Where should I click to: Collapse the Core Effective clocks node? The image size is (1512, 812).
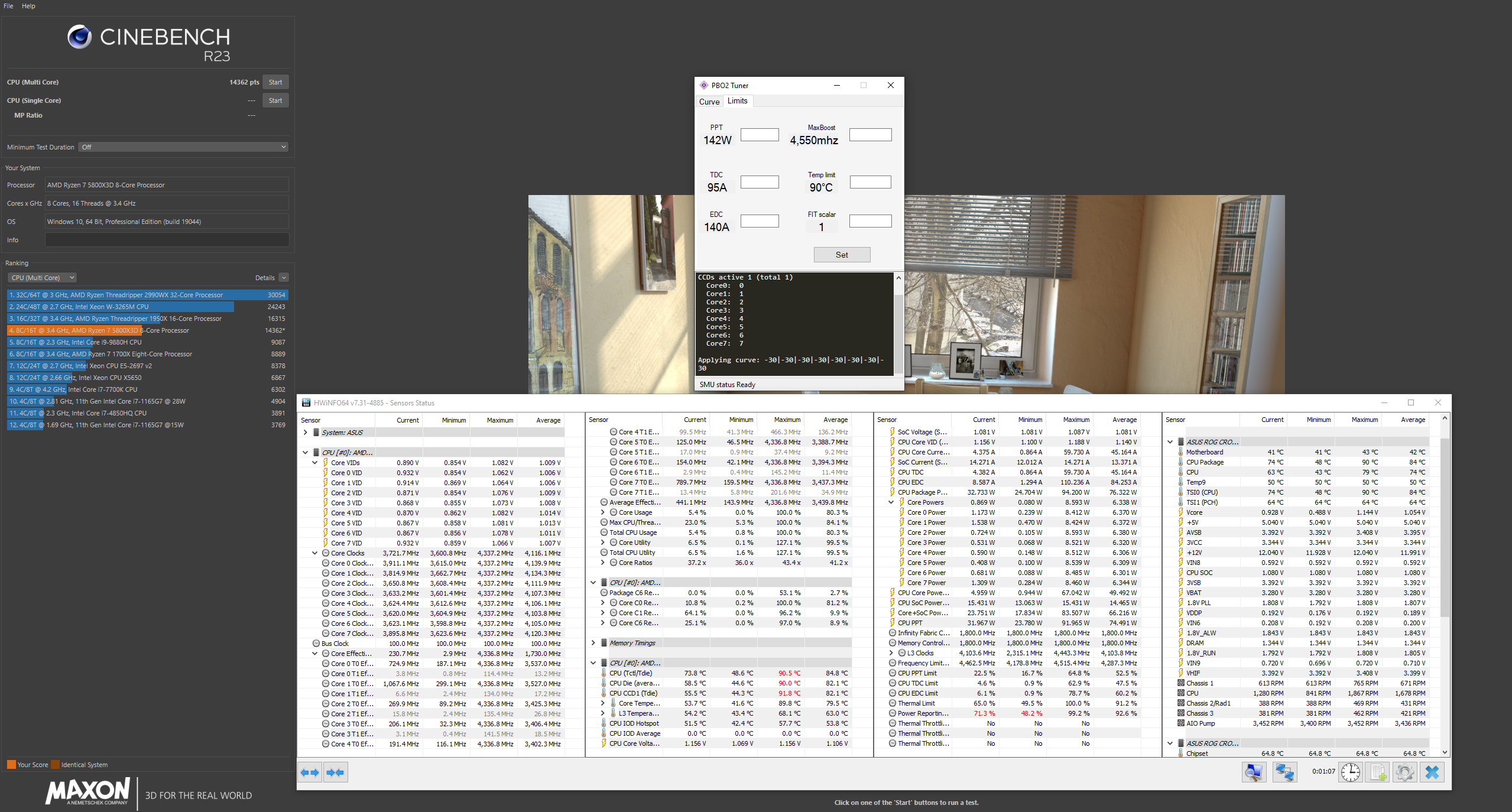click(x=315, y=654)
